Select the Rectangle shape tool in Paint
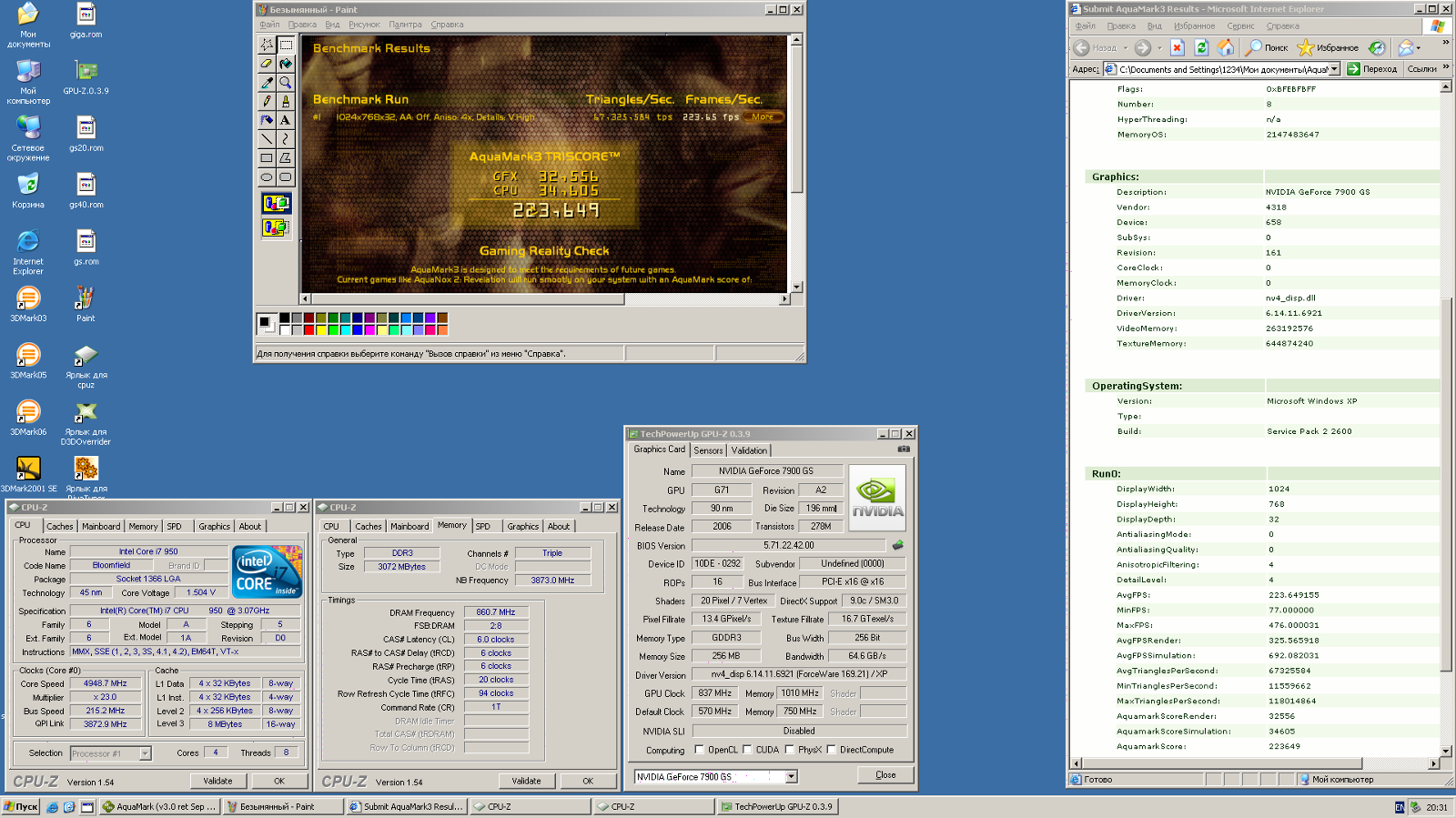Viewport: 1456px width, 818px height. (267, 157)
